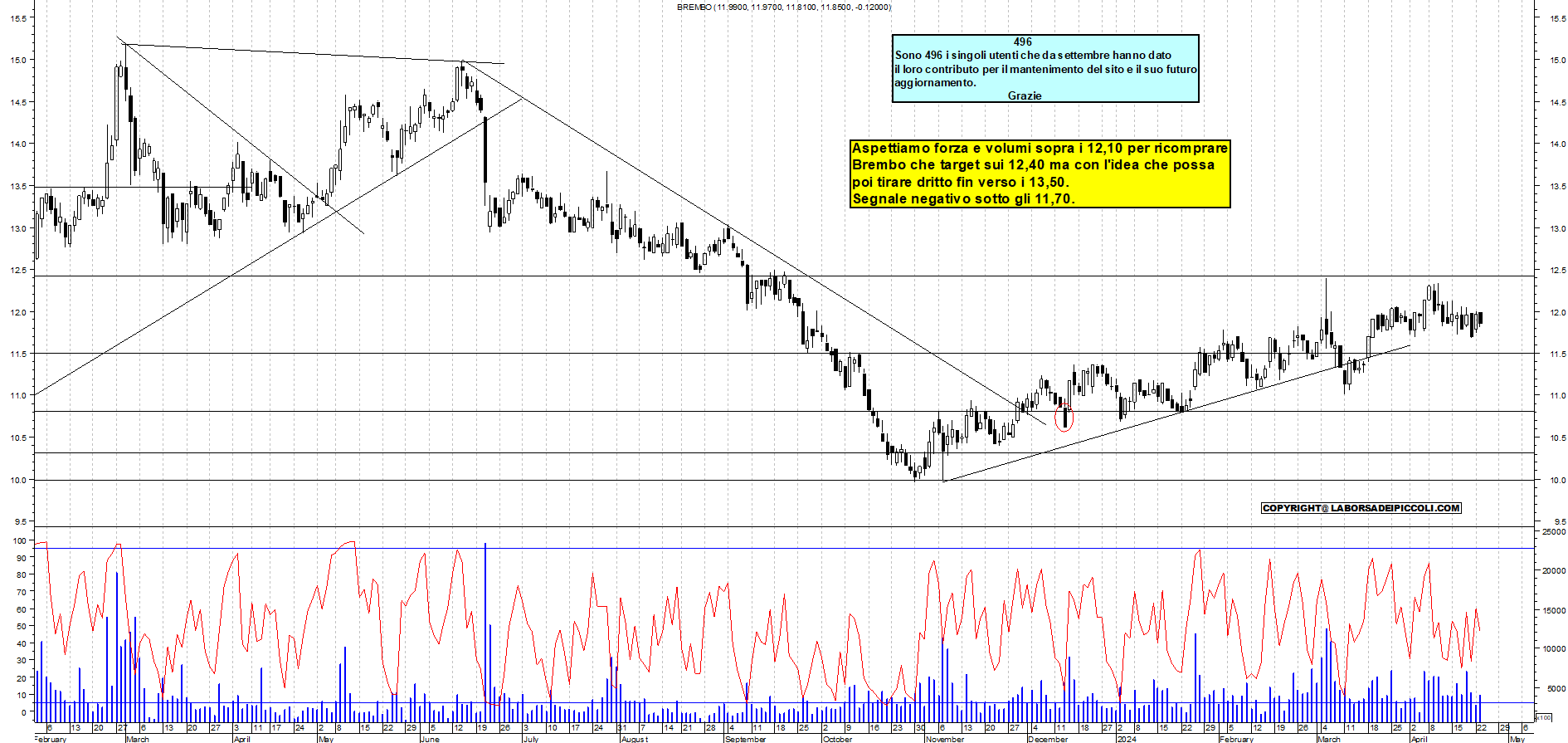Viewport: 1568px width, 743px height.
Task: Click the '2024' year label on the time axis
Action: pyautogui.click(x=1126, y=739)
